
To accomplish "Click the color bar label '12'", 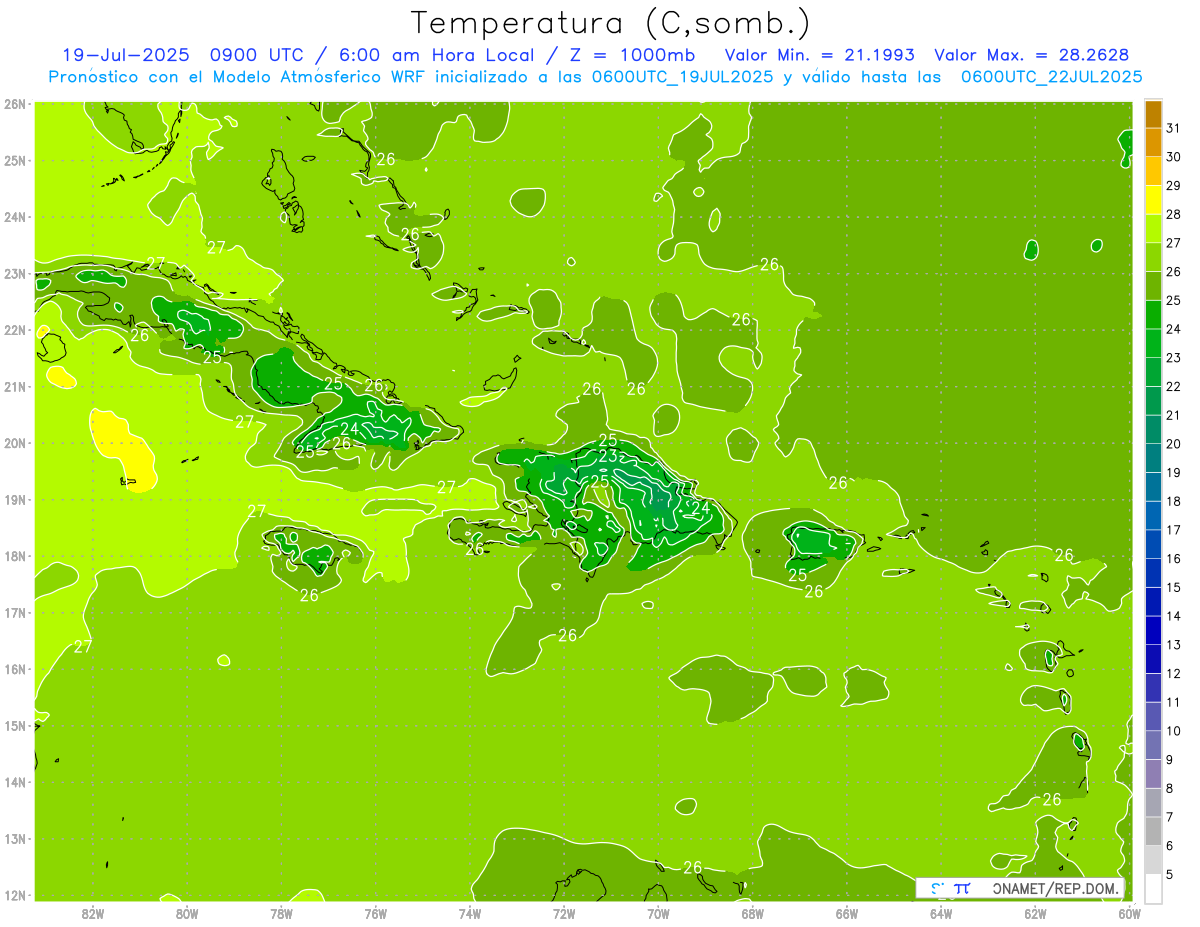I will pos(1173,673).
